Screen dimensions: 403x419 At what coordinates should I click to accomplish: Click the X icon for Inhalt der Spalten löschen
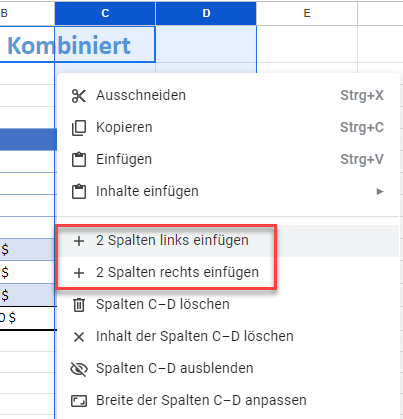tap(79, 337)
